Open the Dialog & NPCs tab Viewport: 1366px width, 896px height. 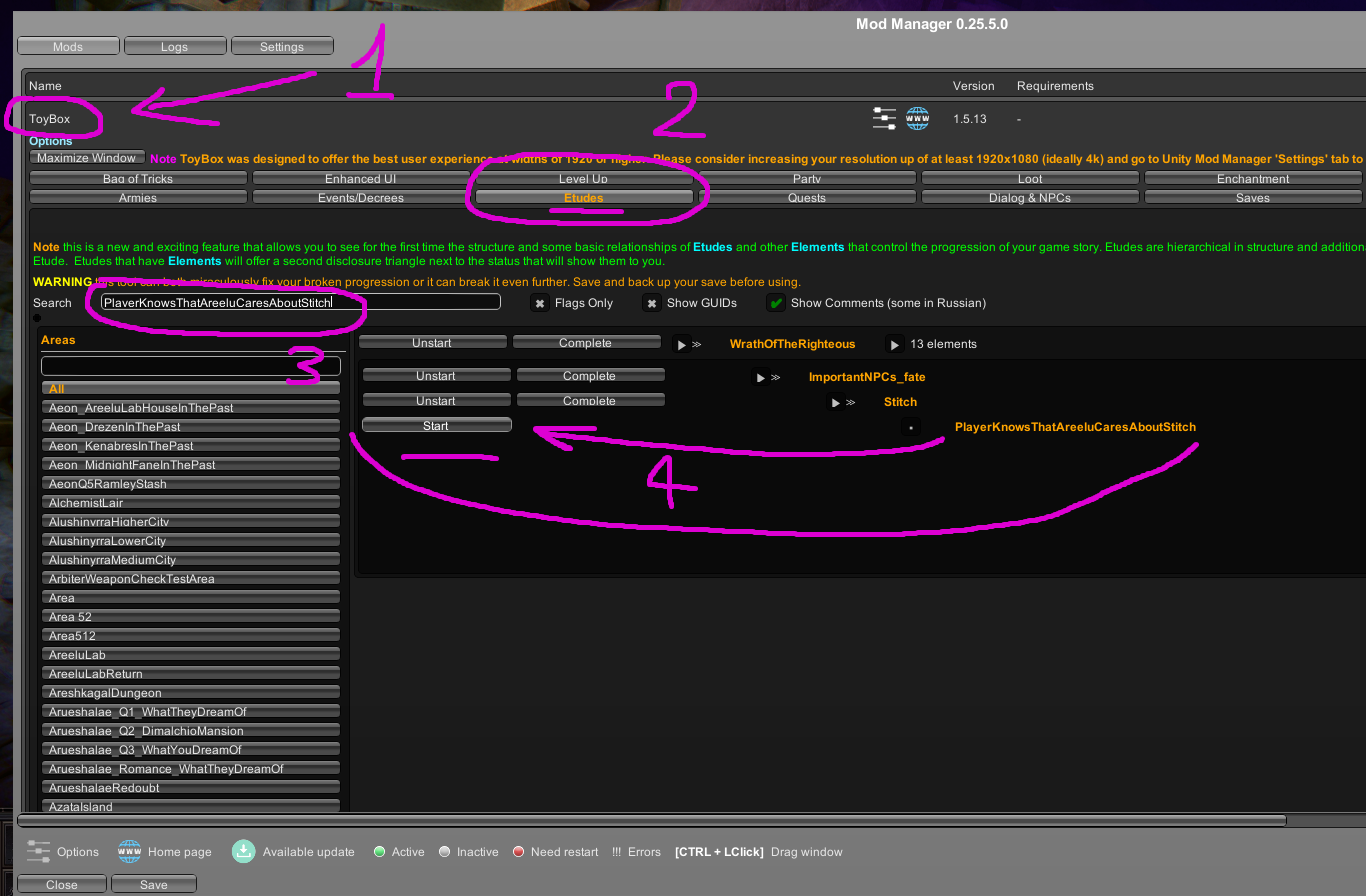[1030, 197]
